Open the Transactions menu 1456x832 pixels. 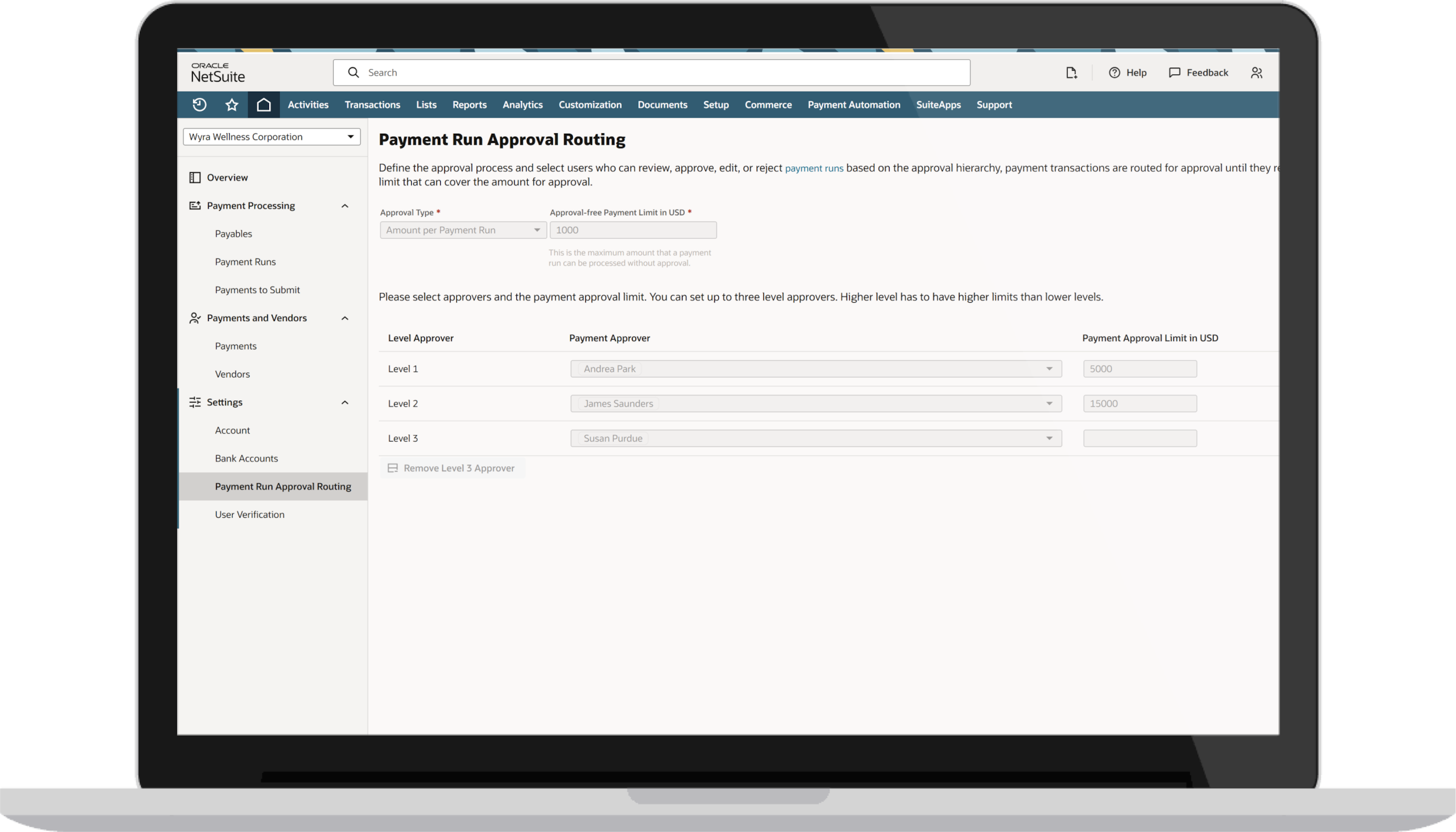pos(372,105)
